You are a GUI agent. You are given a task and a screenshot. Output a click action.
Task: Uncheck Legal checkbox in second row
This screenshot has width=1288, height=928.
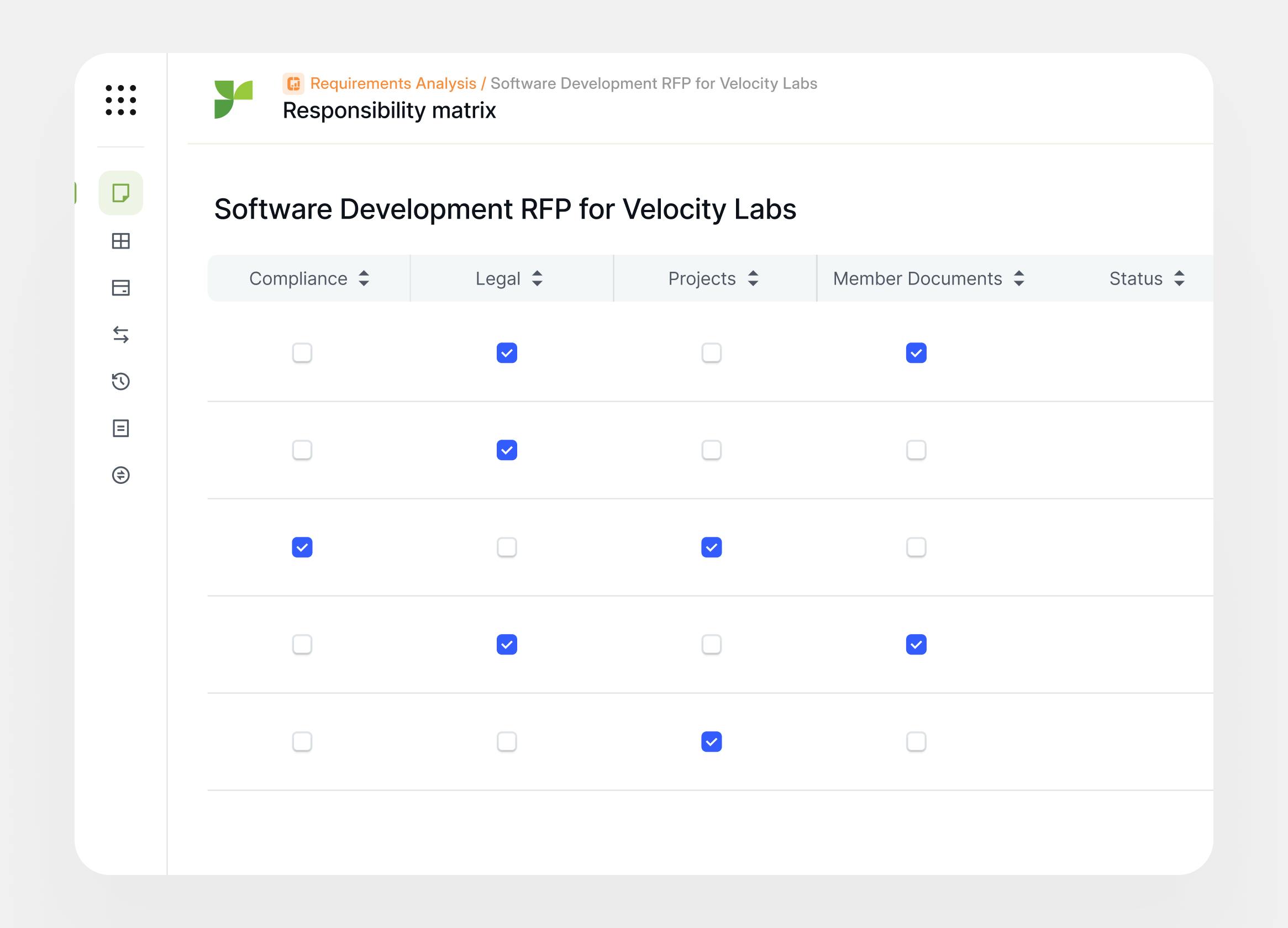click(507, 450)
